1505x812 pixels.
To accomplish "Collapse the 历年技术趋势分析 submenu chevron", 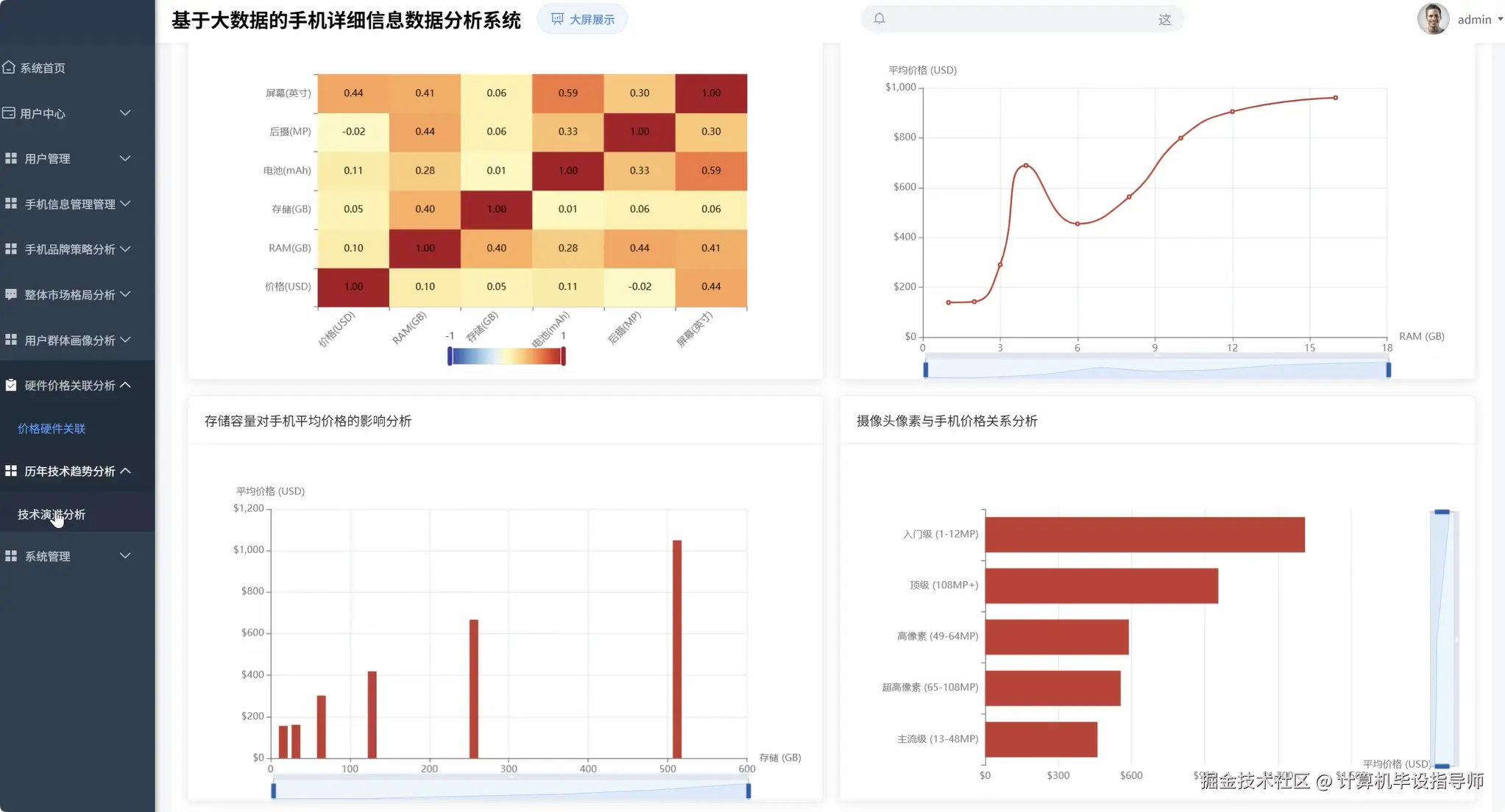I will [x=125, y=471].
